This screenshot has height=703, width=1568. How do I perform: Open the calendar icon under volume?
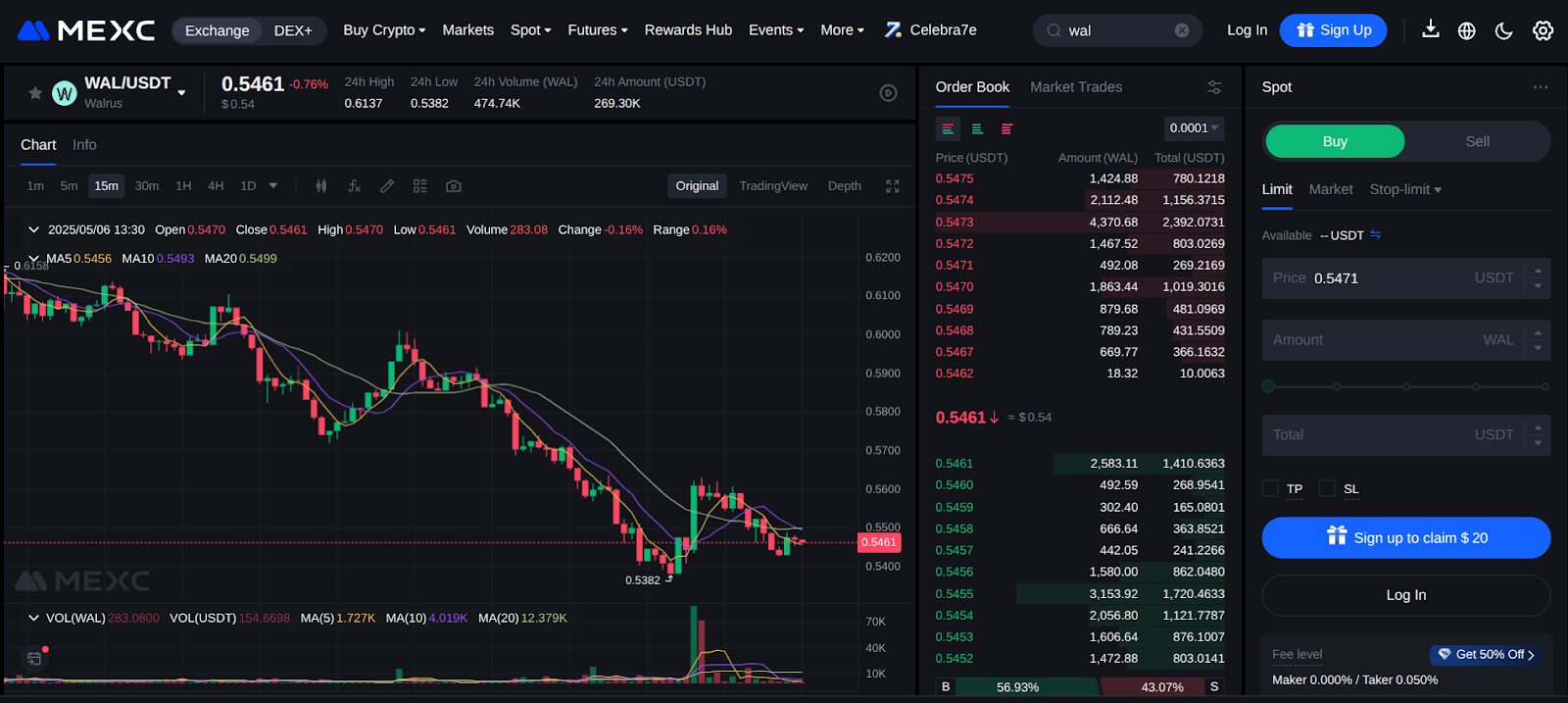pos(34,658)
